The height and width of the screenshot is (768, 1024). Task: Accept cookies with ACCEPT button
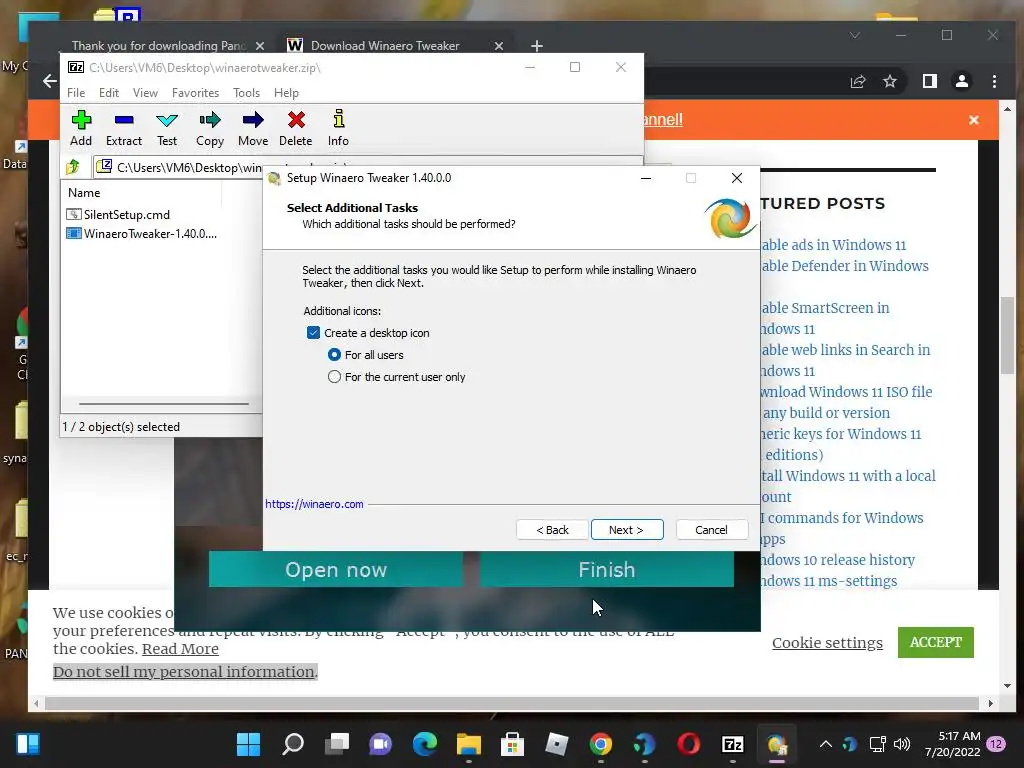coord(935,643)
